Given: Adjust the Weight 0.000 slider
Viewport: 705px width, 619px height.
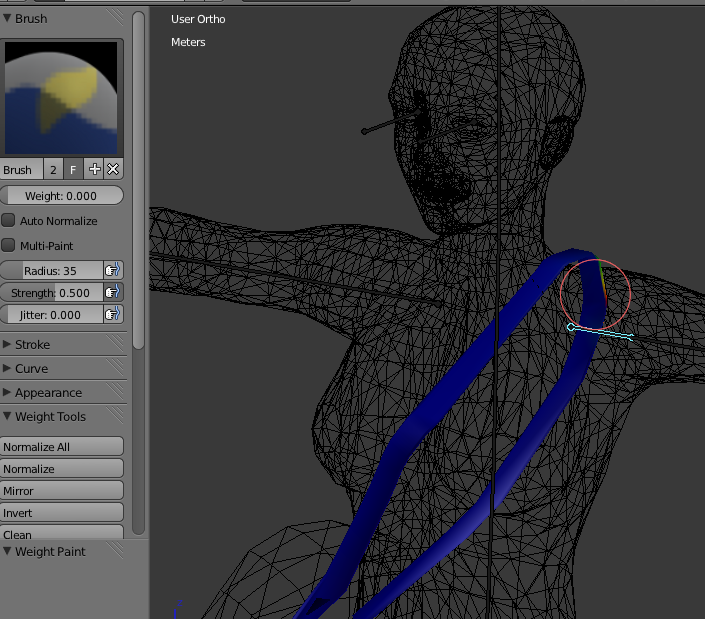Looking at the screenshot, I should [61, 196].
